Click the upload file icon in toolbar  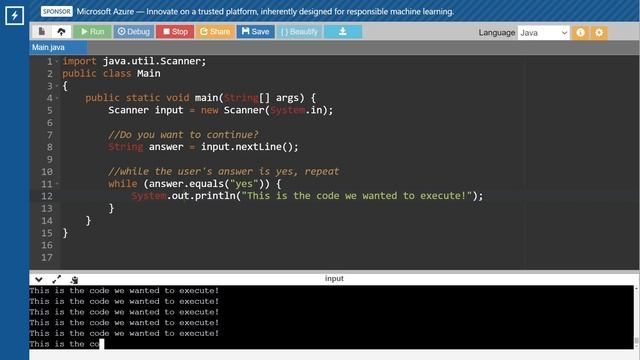(x=61, y=31)
